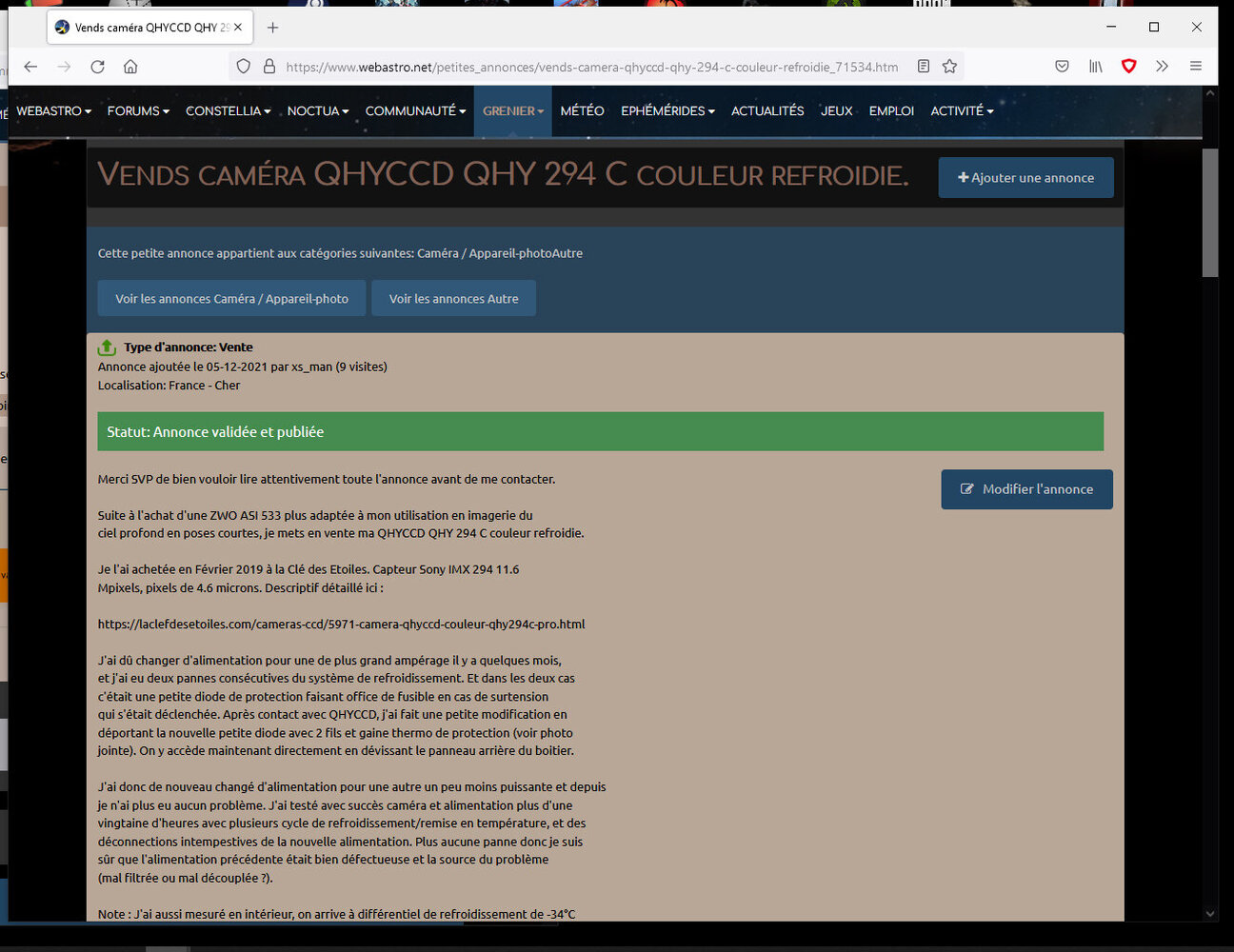Click the red shield ad-blocker extension icon
1234x952 pixels.
click(x=1128, y=66)
